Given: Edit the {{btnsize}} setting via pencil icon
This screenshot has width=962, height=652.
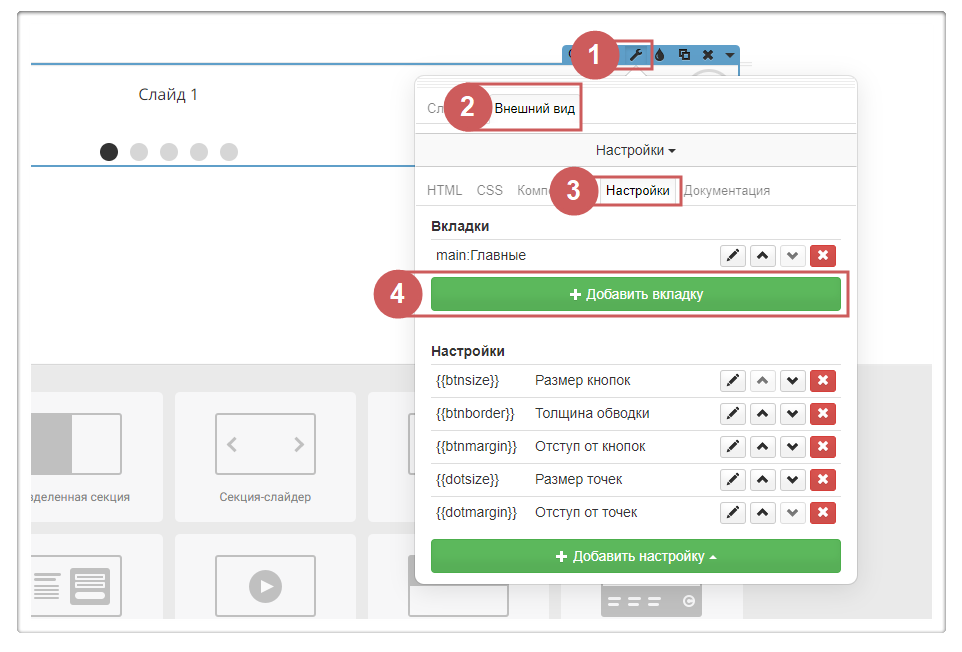Looking at the screenshot, I should pos(733,381).
